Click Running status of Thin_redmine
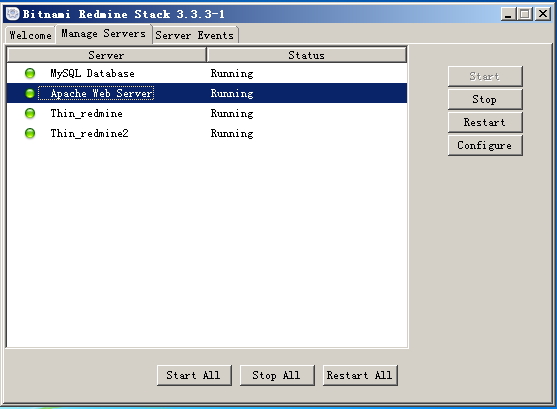The height and width of the screenshot is (409, 557). pyautogui.click(x=232, y=113)
